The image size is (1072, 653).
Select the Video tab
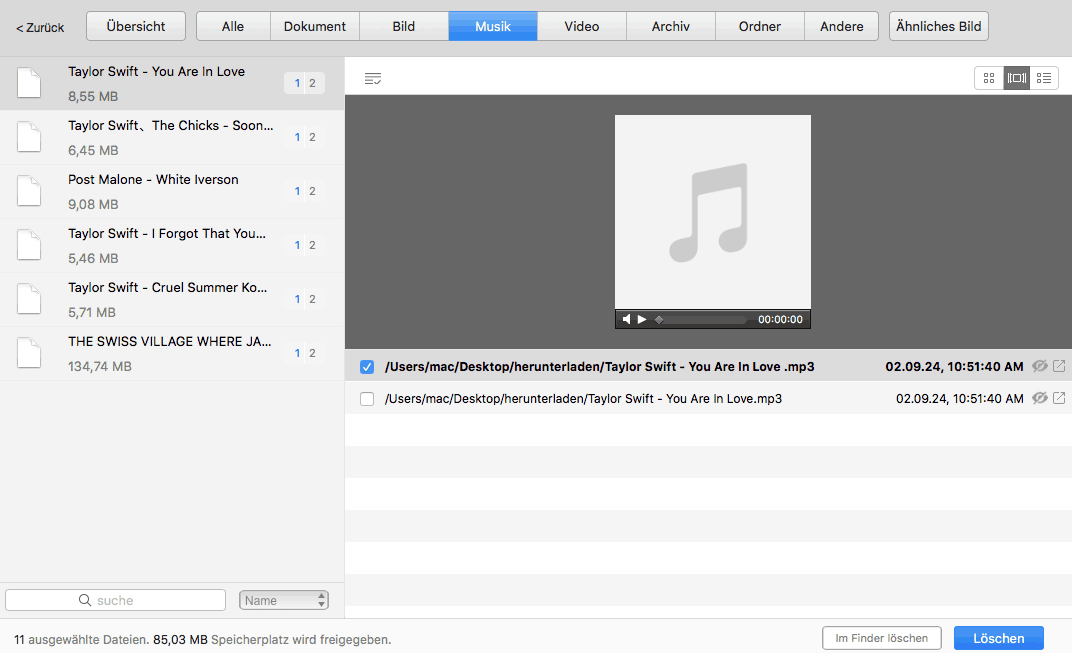coord(582,26)
